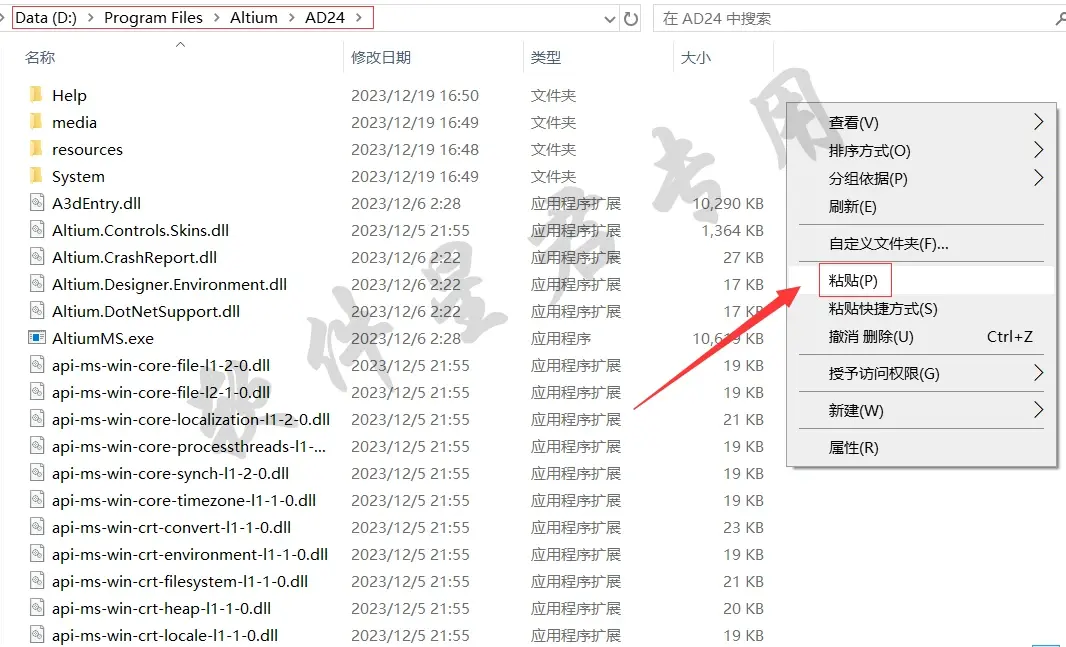This screenshot has height=647, width=1066.
Task: Select the api-ms-win-crt-heap-l1-1-0.dll file icon
Action: coord(37,608)
